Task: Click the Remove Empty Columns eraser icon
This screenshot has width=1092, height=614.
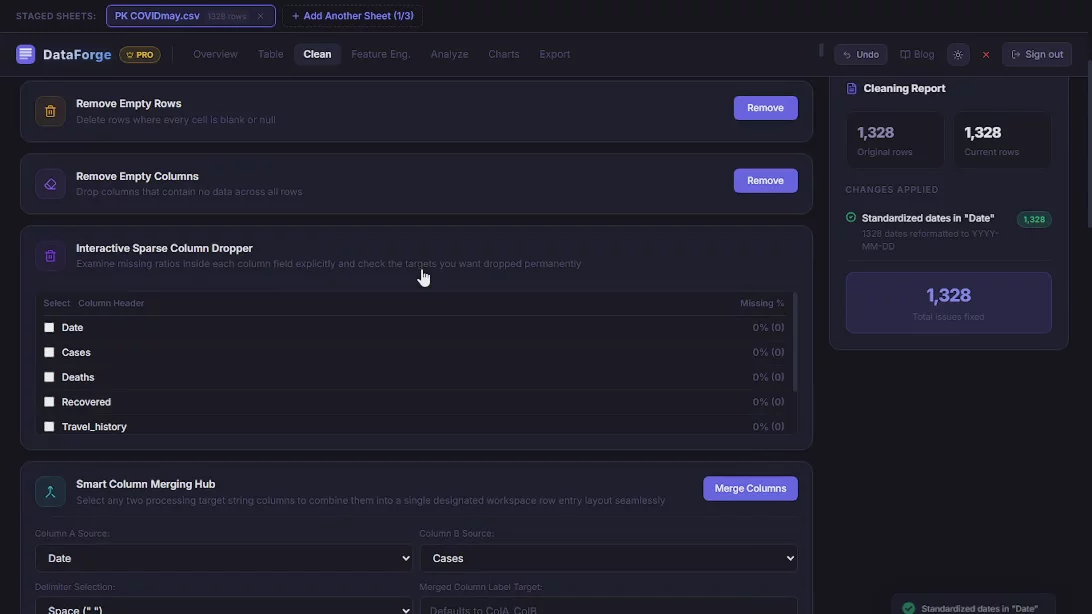Action: pyautogui.click(x=50, y=184)
